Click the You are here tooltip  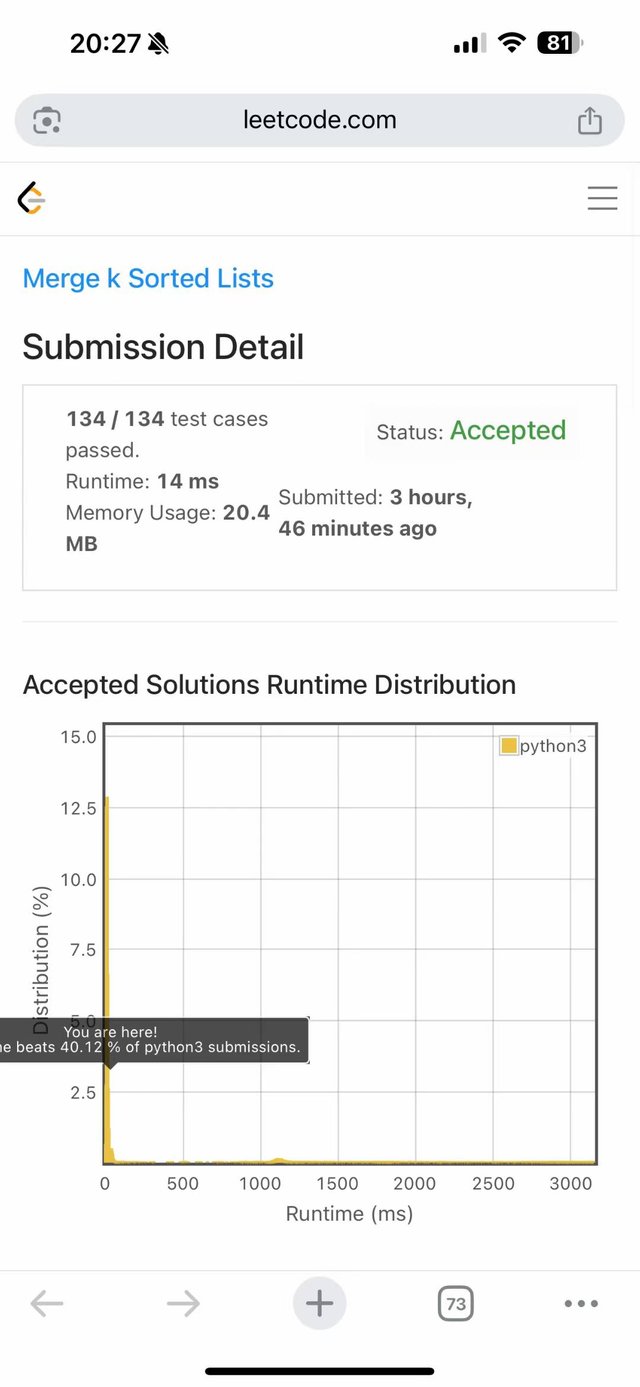click(x=154, y=1040)
